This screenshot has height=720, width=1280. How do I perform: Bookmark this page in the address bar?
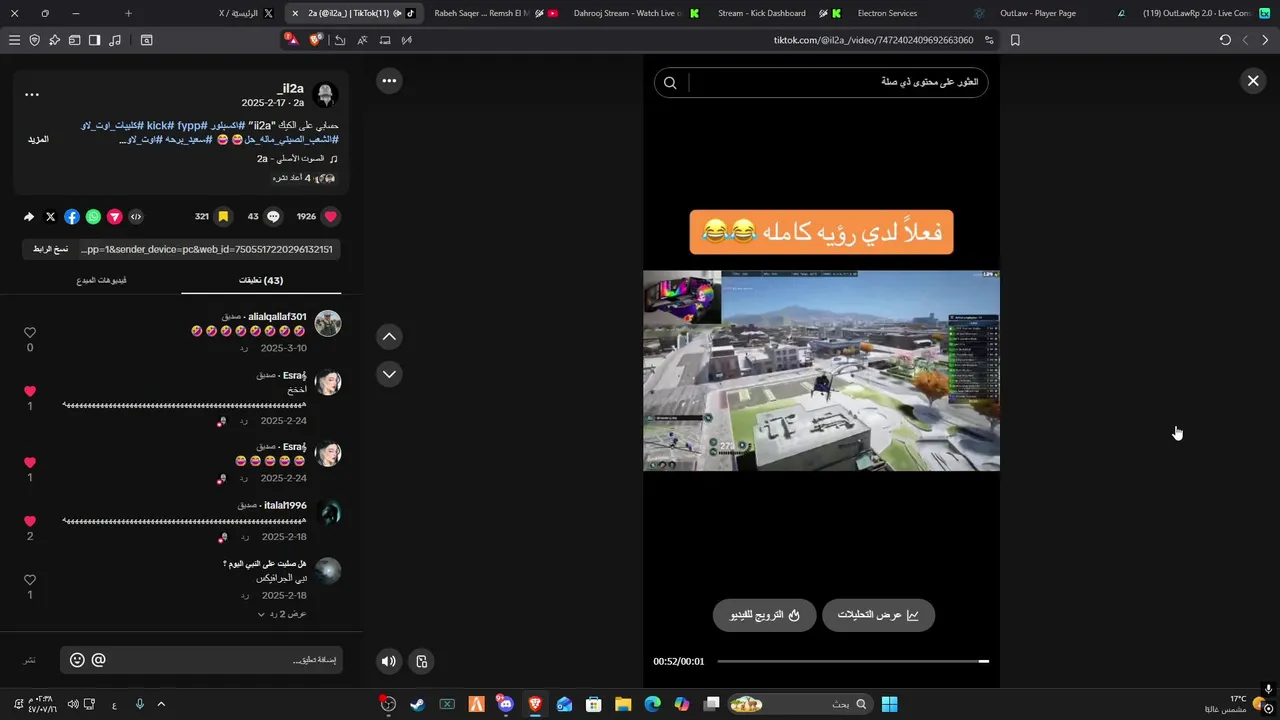click(x=1015, y=40)
